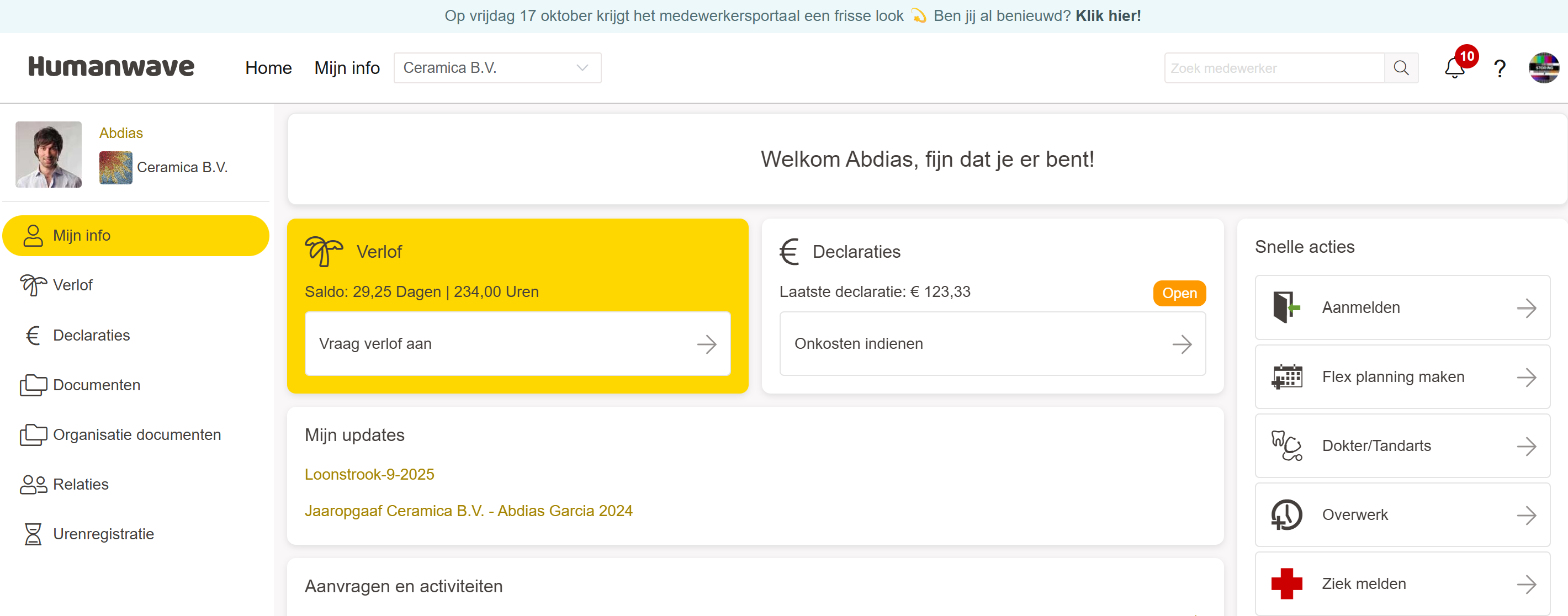
Task: Open the Loonstrook-9-2025 link
Action: (x=369, y=474)
